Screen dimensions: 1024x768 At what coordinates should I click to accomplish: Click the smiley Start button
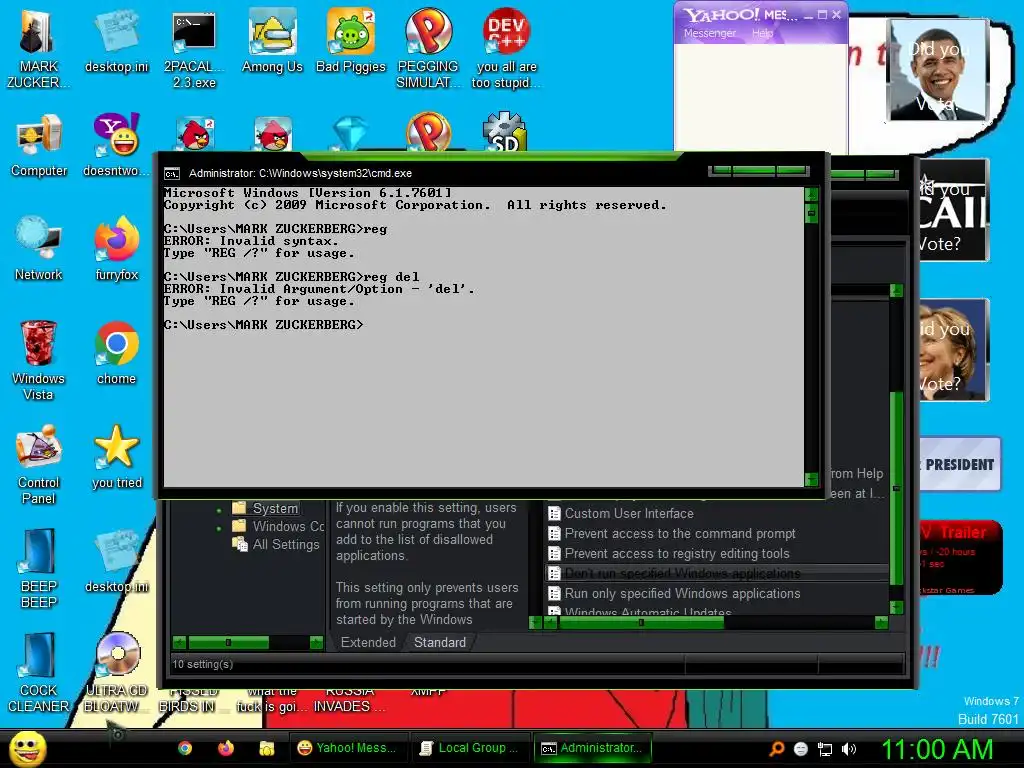tap(27, 748)
